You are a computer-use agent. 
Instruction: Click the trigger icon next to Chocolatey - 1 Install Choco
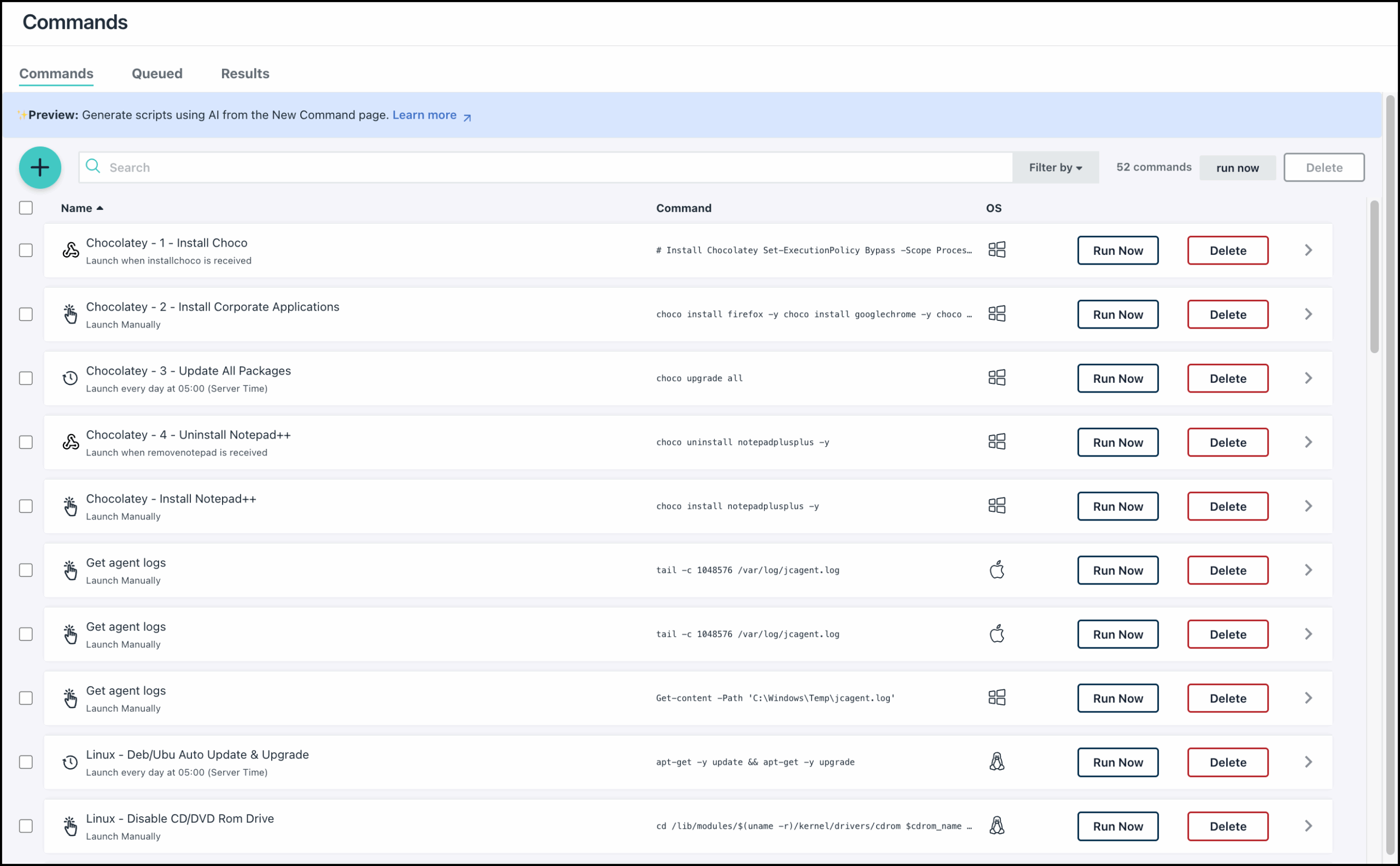71,250
